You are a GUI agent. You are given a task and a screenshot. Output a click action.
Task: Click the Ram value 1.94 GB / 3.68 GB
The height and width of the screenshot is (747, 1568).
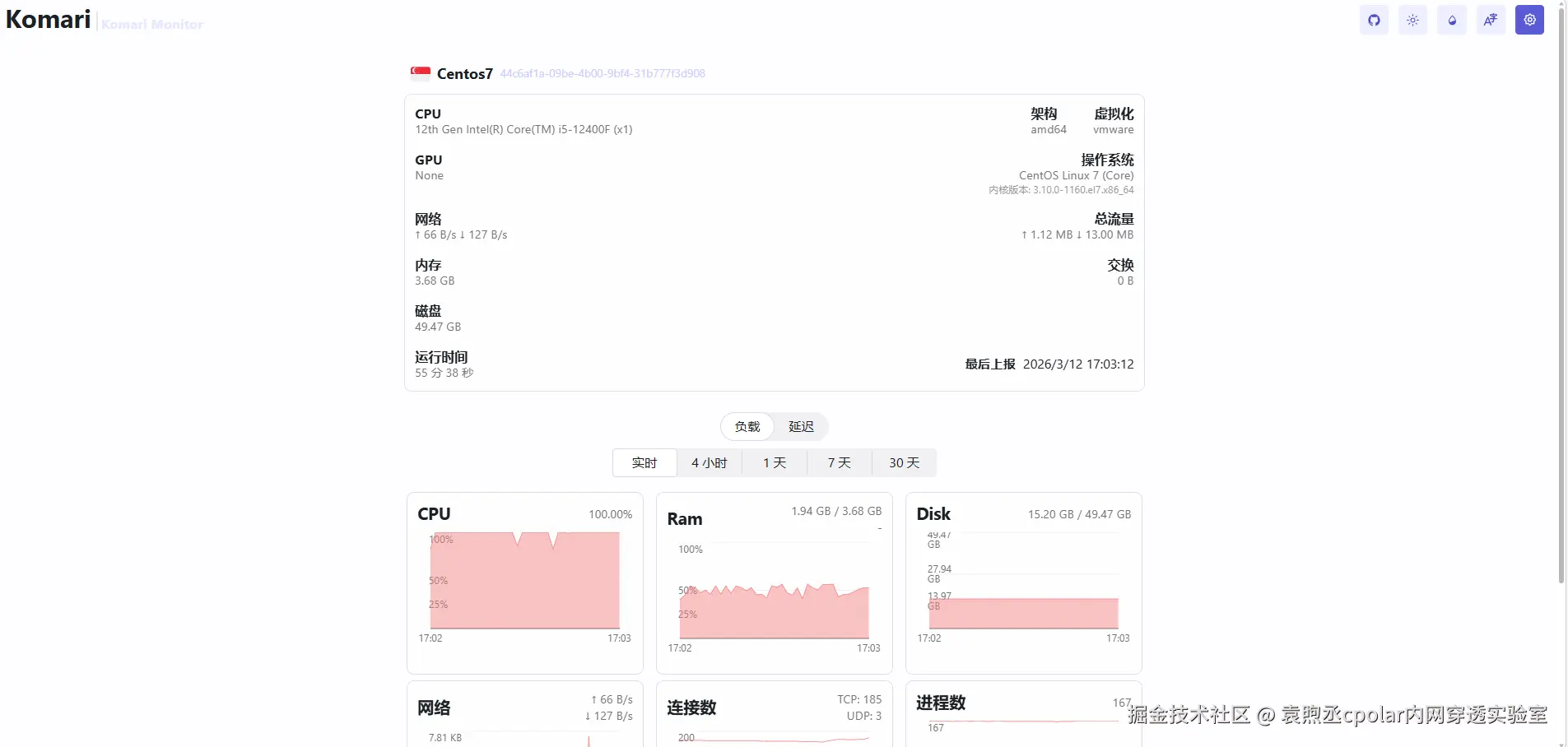tap(836, 511)
